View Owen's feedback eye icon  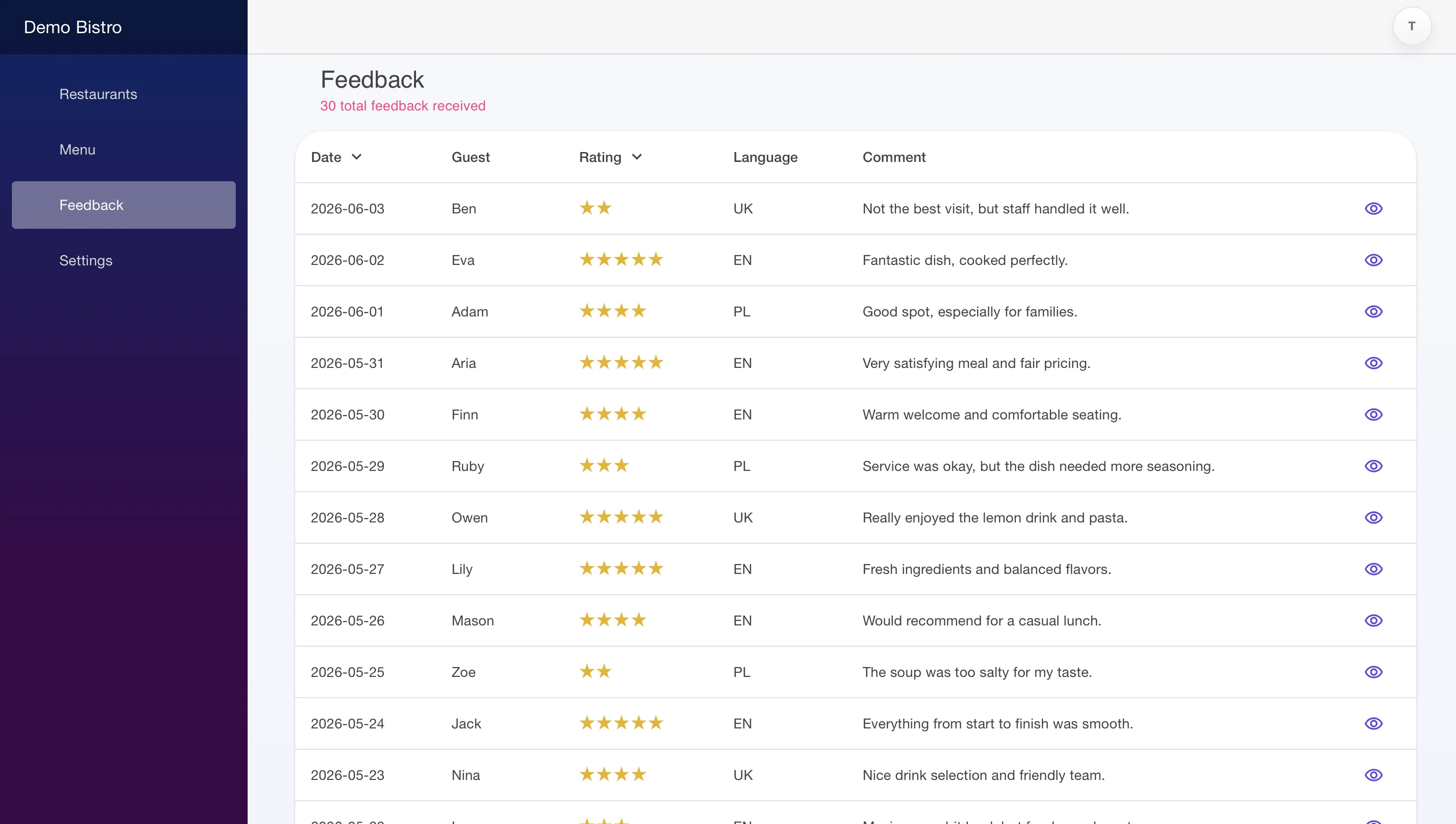point(1373,517)
